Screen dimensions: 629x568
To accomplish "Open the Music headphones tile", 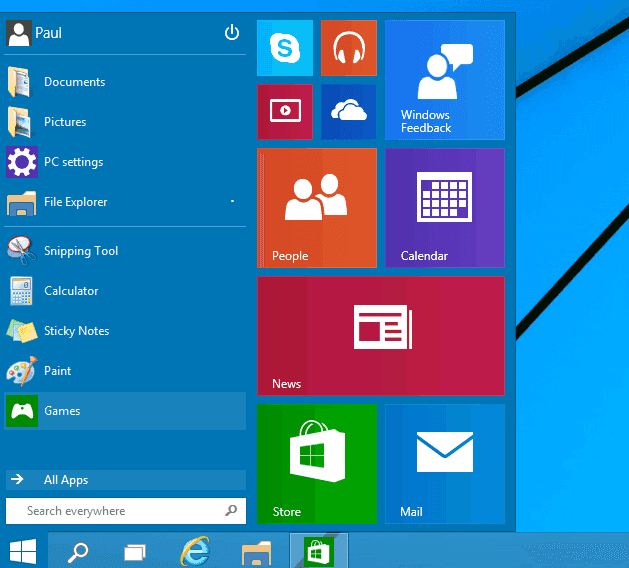I will click(349, 48).
